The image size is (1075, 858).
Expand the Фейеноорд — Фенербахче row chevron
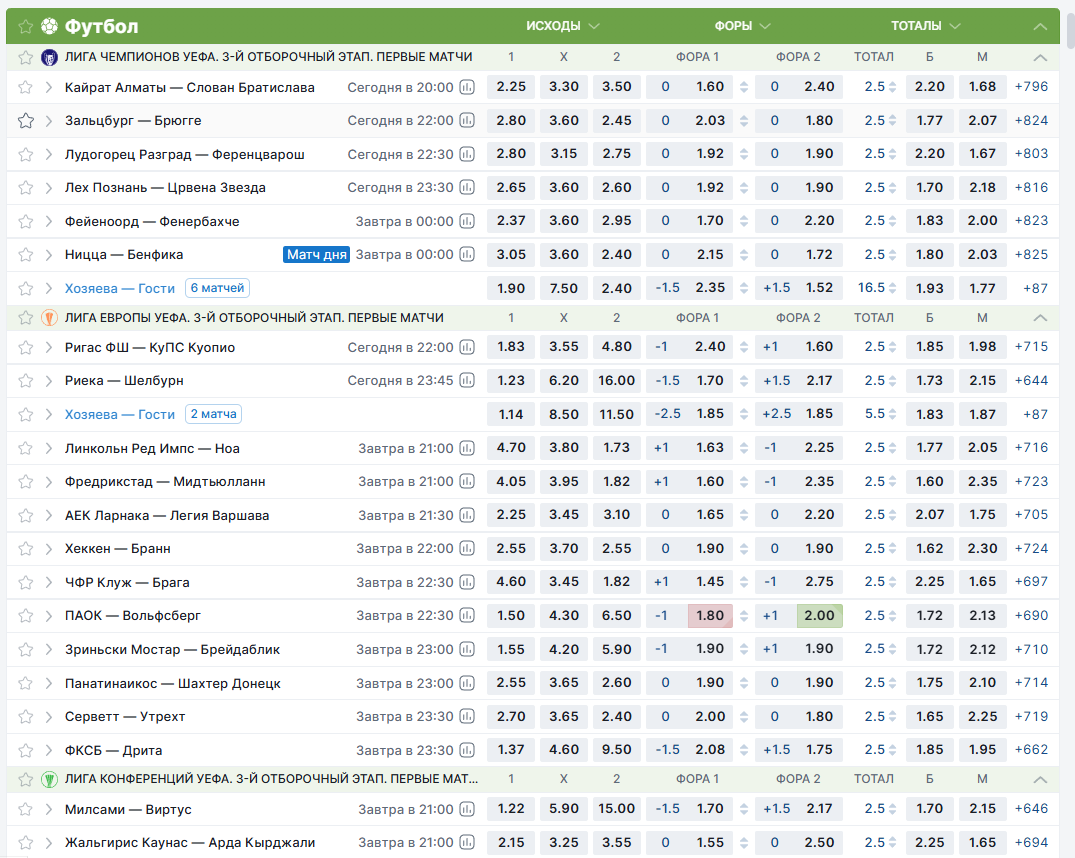pyautogui.click(x=49, y=221)
